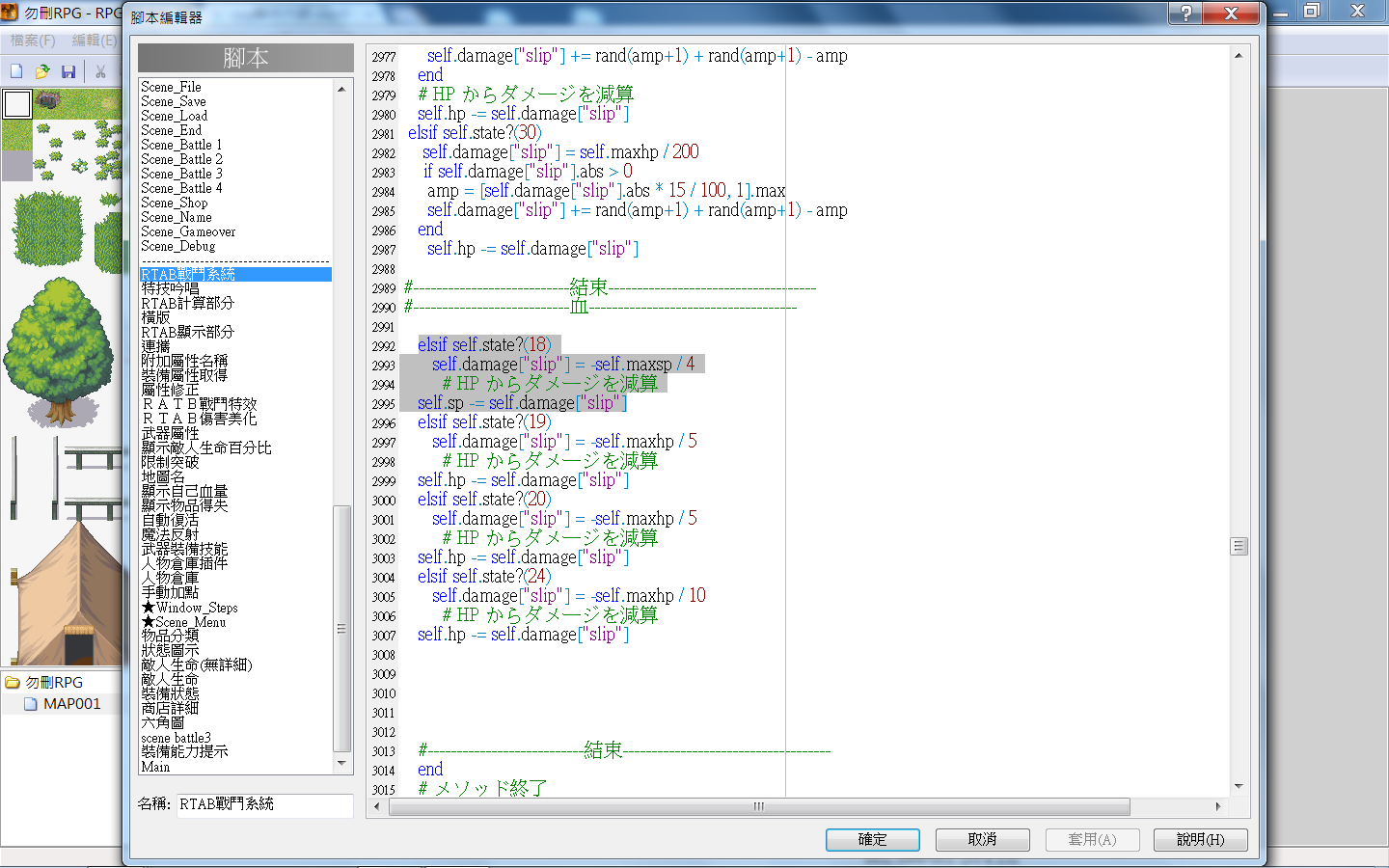Click the 確定 button
Viewport: 1389px width, 868px height.
click(872, 840)
